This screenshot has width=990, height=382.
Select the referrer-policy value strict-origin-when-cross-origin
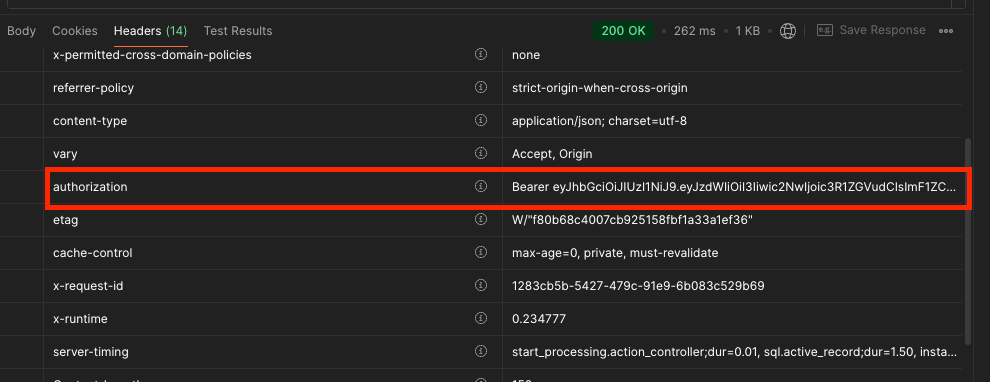pyautogui.click(x=599, y=88)
